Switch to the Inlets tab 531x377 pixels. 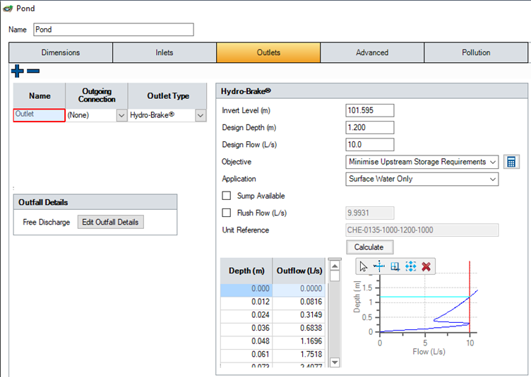(164, 53)
